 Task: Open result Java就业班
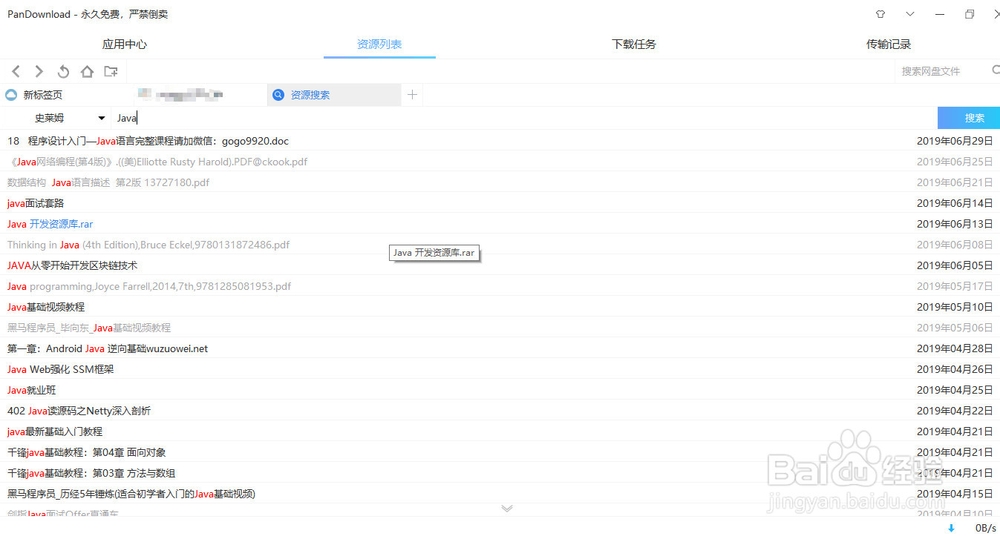pos(500,390)
